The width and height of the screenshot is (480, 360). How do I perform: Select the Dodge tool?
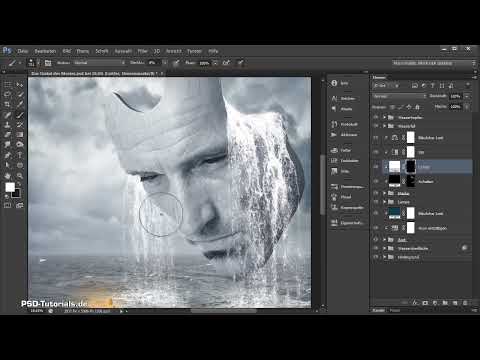click(20, 145)
